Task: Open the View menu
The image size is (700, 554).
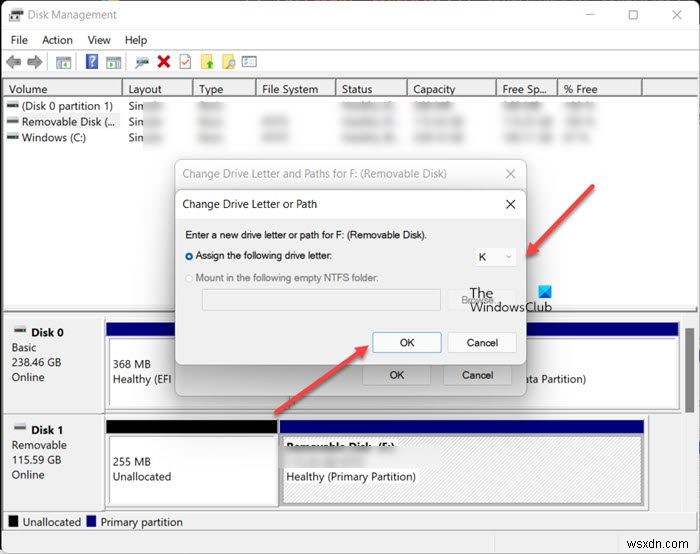Action: coord(99,40)
